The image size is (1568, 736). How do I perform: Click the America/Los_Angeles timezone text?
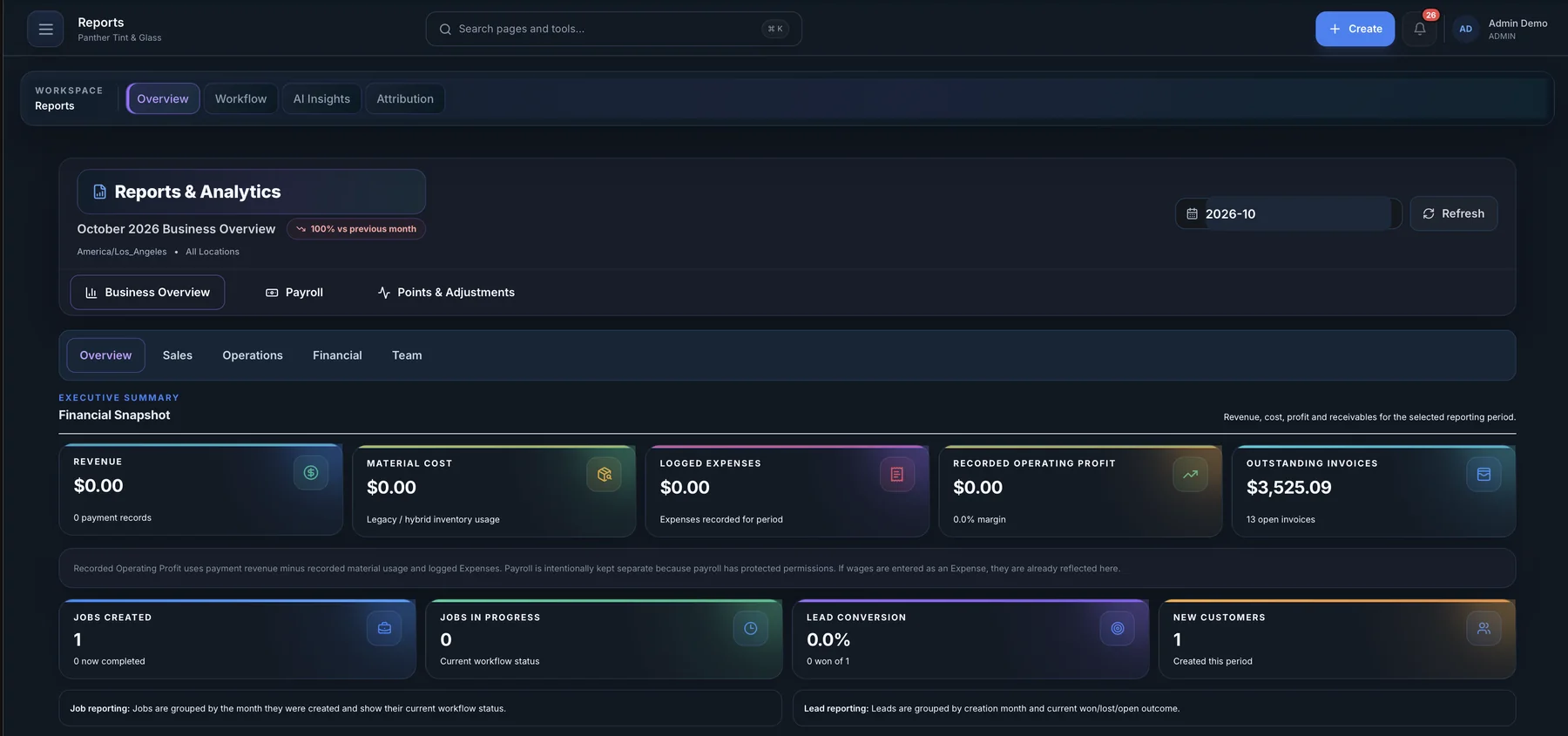tap(122, 252)
